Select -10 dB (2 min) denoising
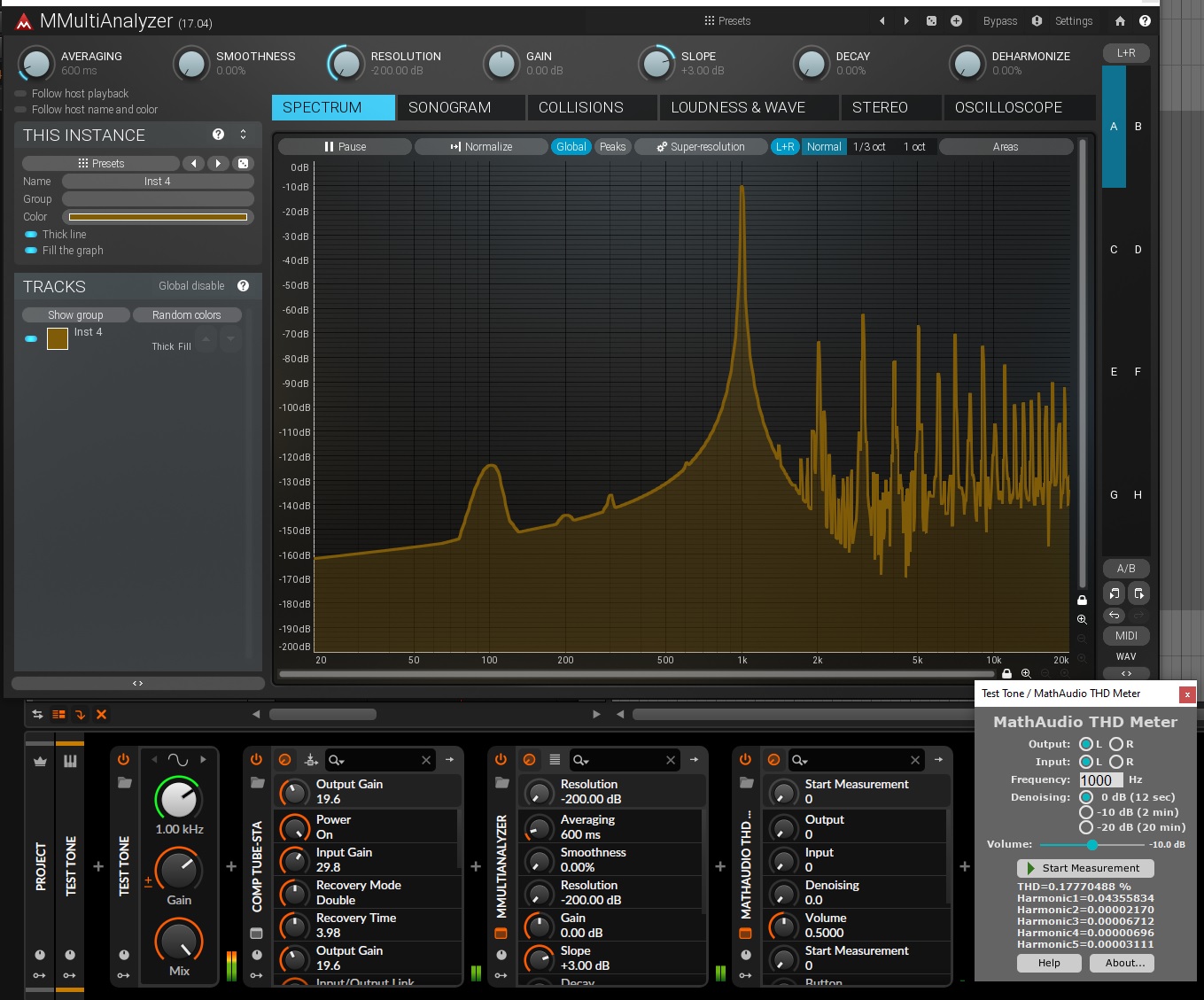The height and width of the screenshot is (1000, 1204). coord(1086,812)
